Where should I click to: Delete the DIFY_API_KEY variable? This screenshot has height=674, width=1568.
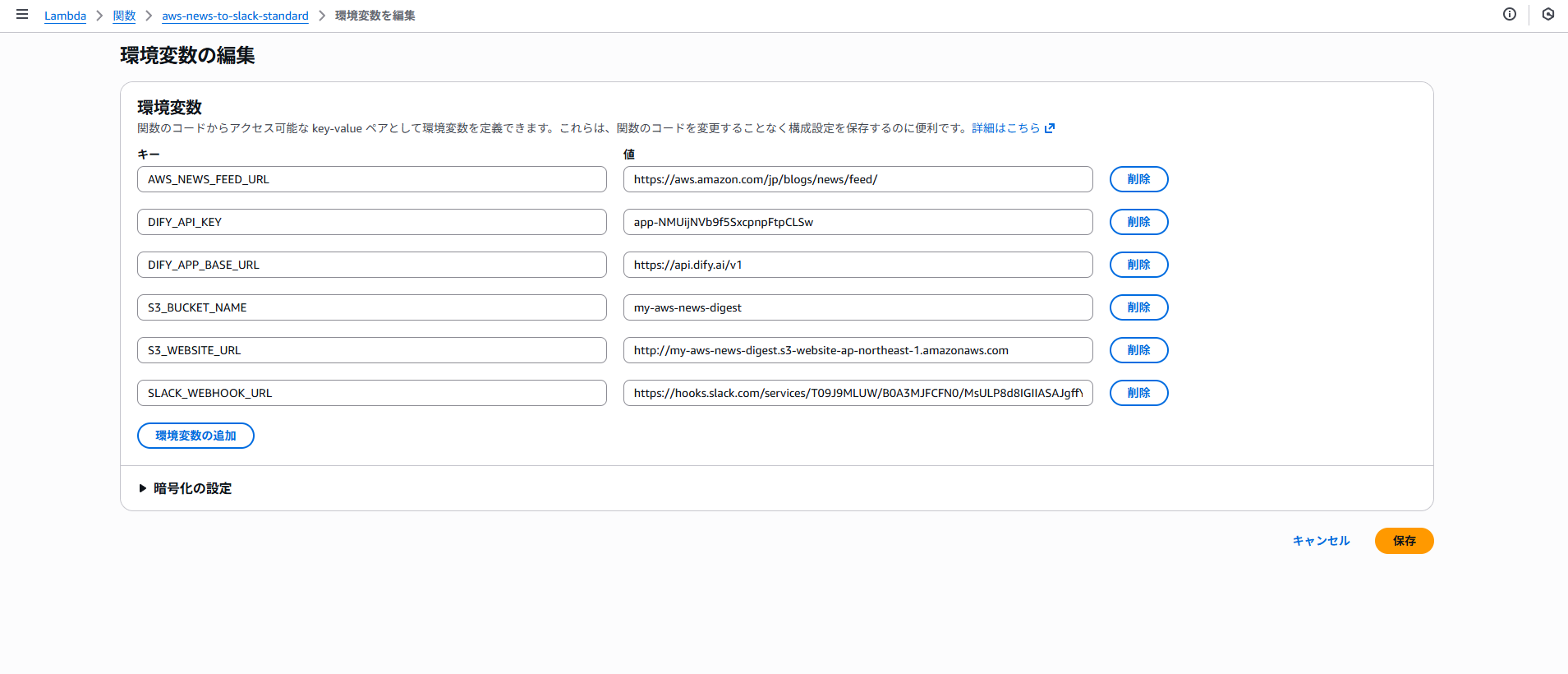[1138, 222]
